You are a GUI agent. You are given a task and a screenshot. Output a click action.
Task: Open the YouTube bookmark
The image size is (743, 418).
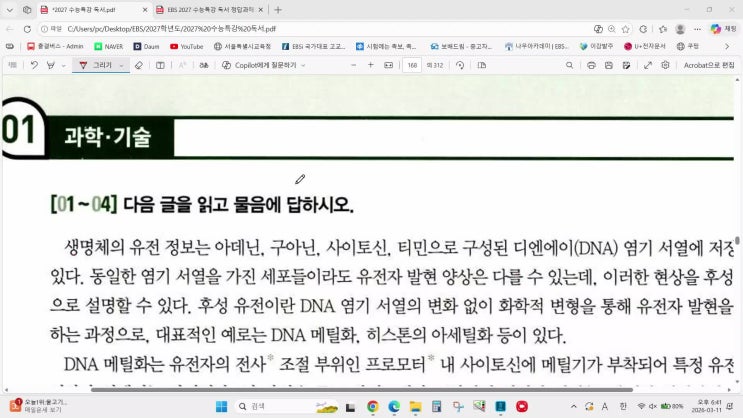[187, 46]
